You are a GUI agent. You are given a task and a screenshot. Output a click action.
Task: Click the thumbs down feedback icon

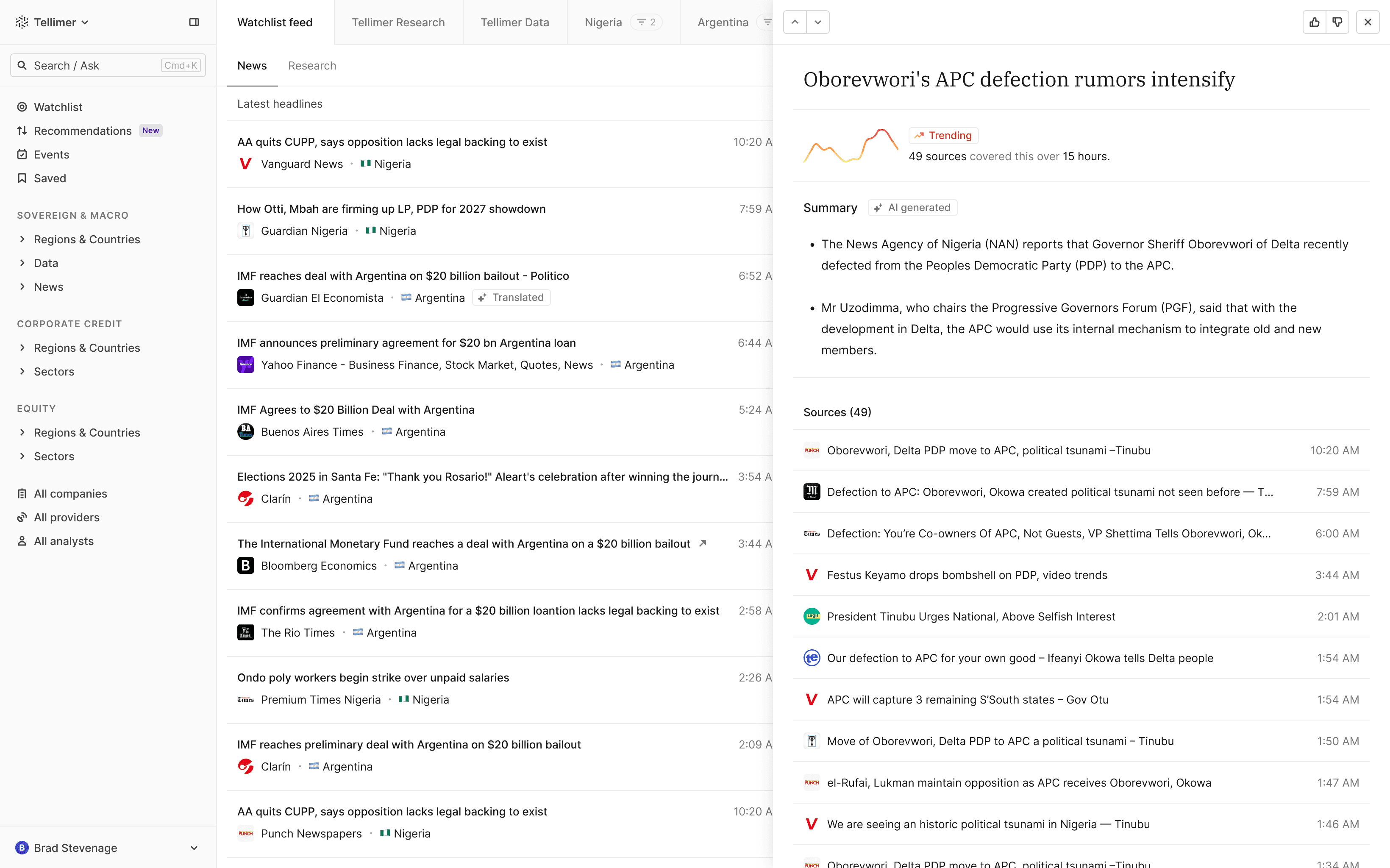[x=1337, y=22]
